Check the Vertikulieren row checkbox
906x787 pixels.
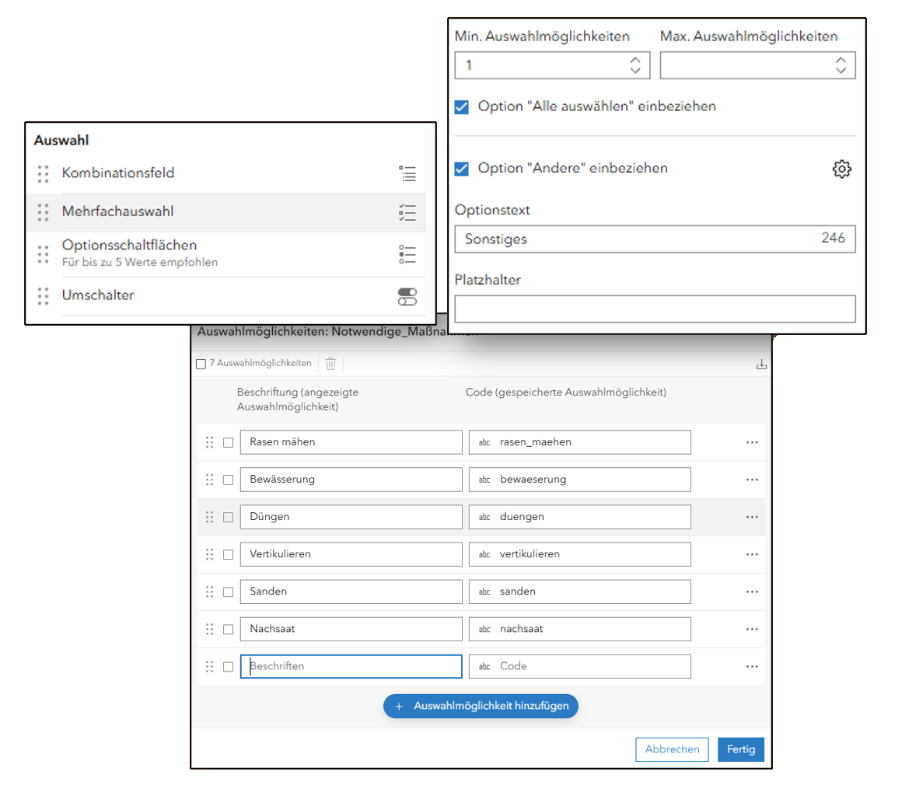click(x=228, y=555)
